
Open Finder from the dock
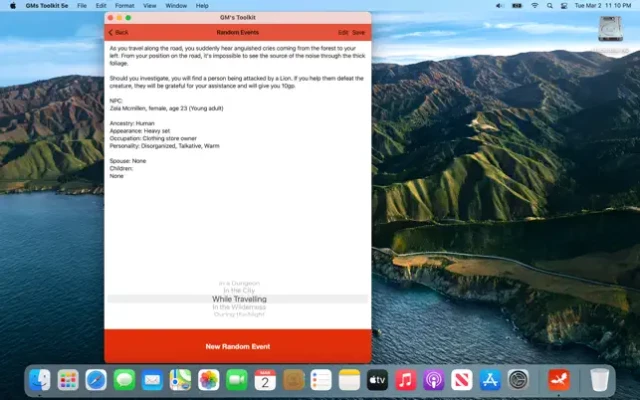[40, 380]
